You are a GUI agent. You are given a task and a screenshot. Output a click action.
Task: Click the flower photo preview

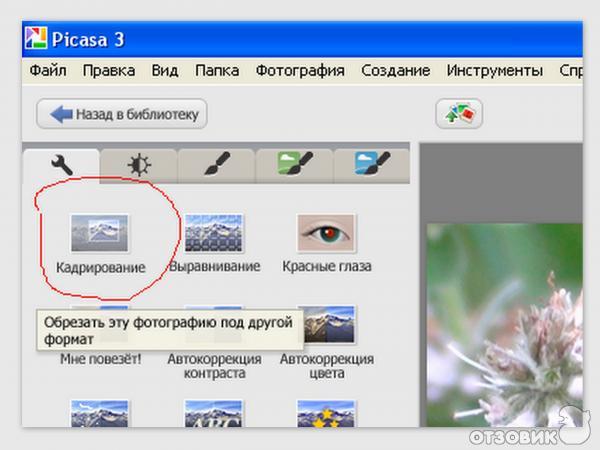(510, 320)
